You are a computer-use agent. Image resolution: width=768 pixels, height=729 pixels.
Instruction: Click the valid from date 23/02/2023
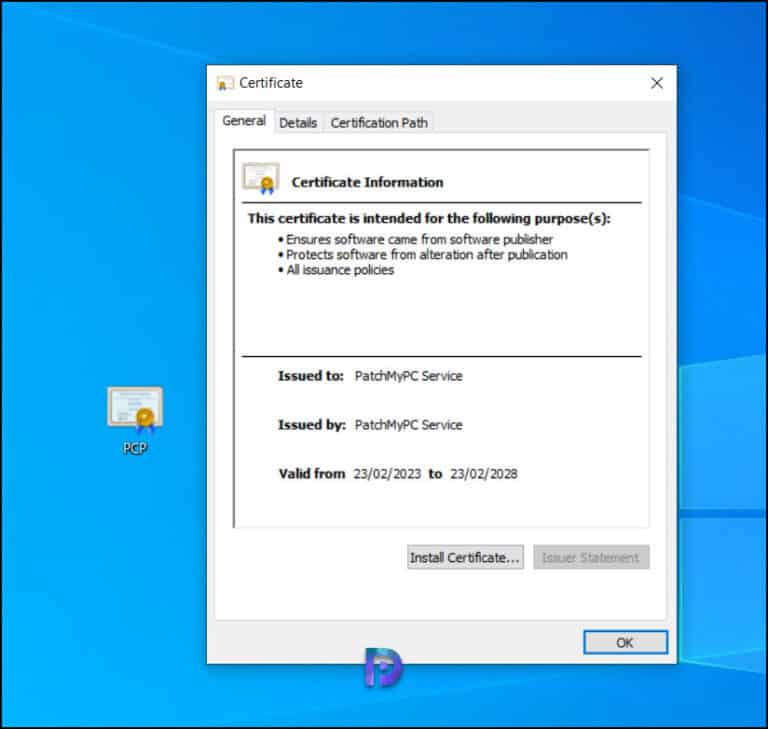click(387, 474)
